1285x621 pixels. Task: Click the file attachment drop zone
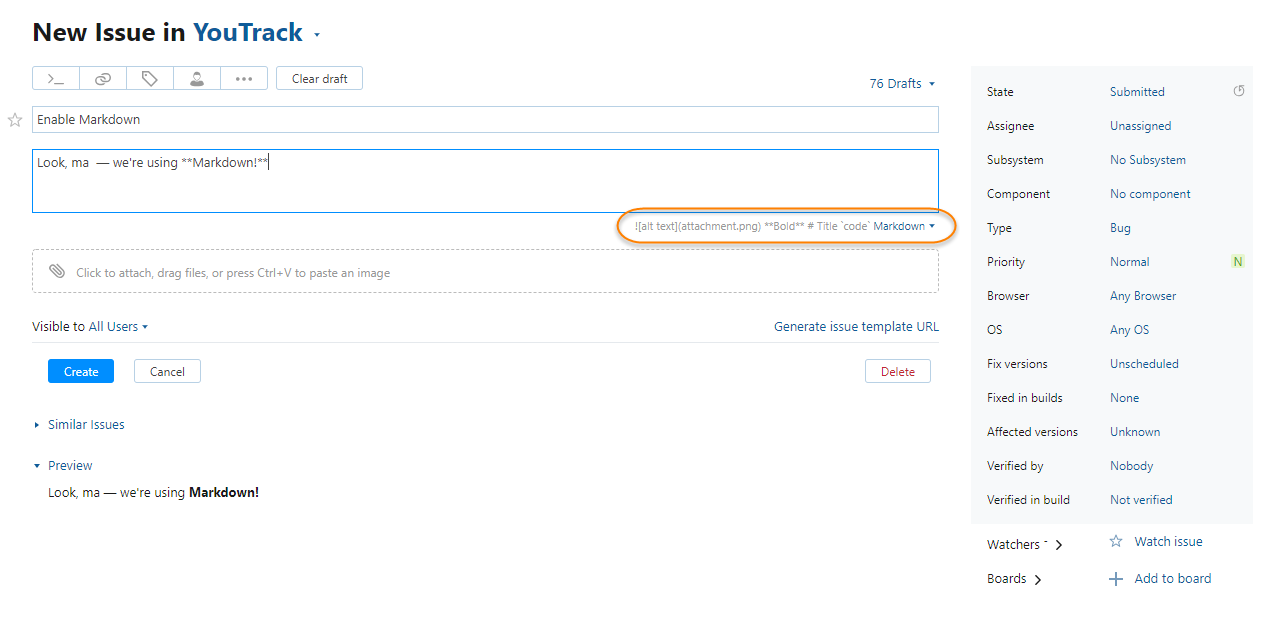coord(485,271)
